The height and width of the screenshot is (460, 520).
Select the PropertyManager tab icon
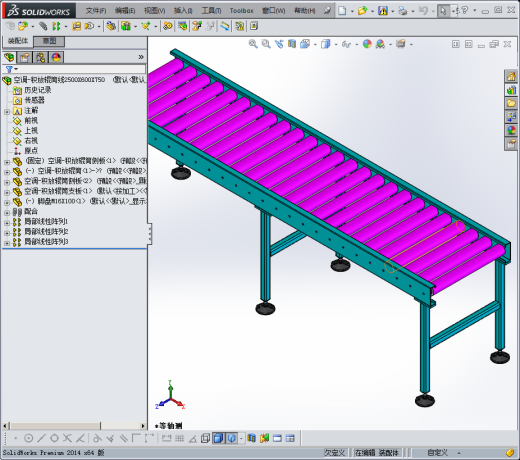25,58
